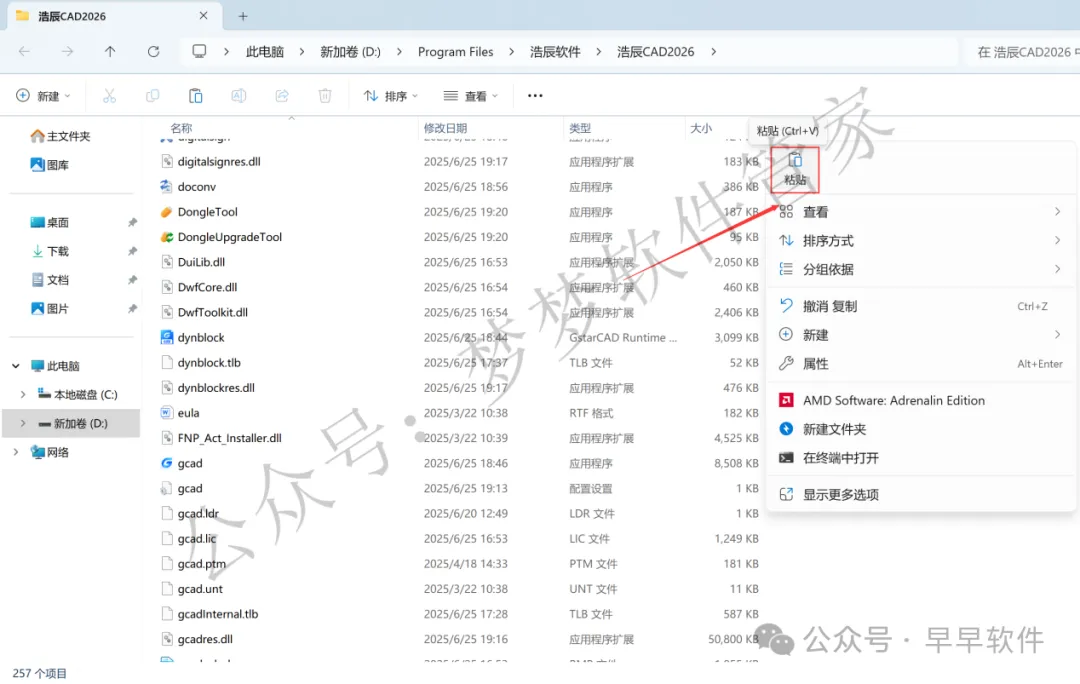Viewport: 1080px width, 684px height.
Task: Collapse the 此电脑 tree node
Action: [x=16, y=366]
